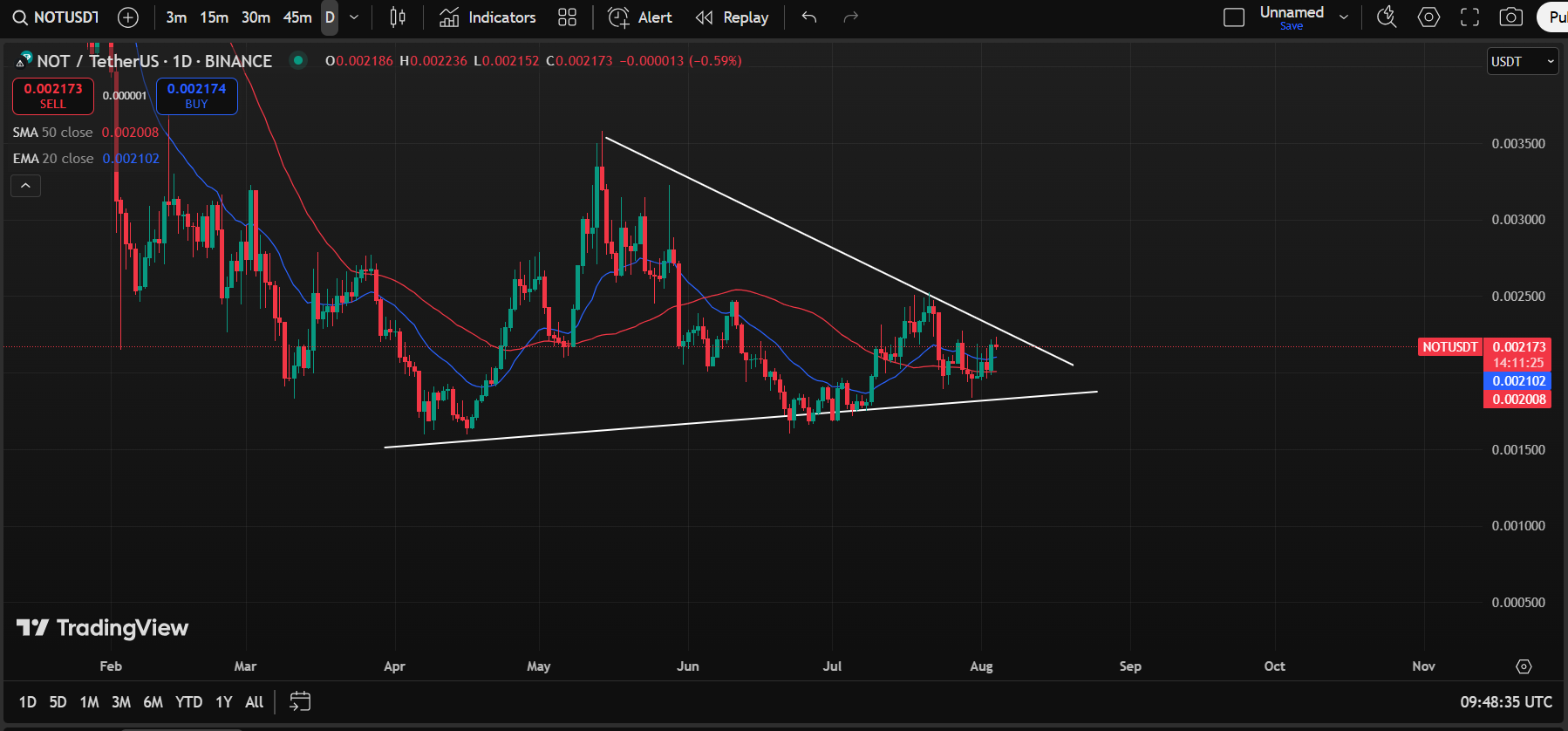Image resolution: width=1568 pixels, height=731 pixels.
Task: Click the 0.001500 price axis label
Action: click(x=1518, y=450)
